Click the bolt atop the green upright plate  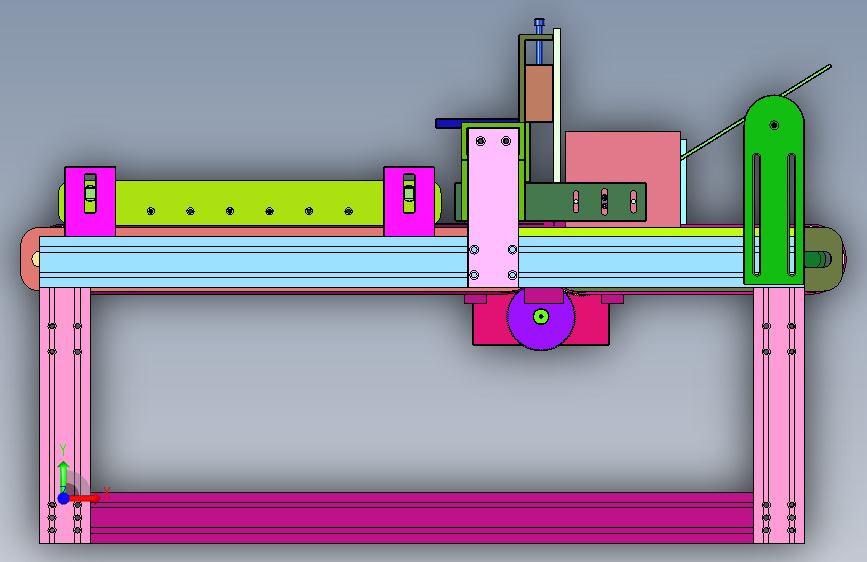pyautogui.click(x=774, y=126)
